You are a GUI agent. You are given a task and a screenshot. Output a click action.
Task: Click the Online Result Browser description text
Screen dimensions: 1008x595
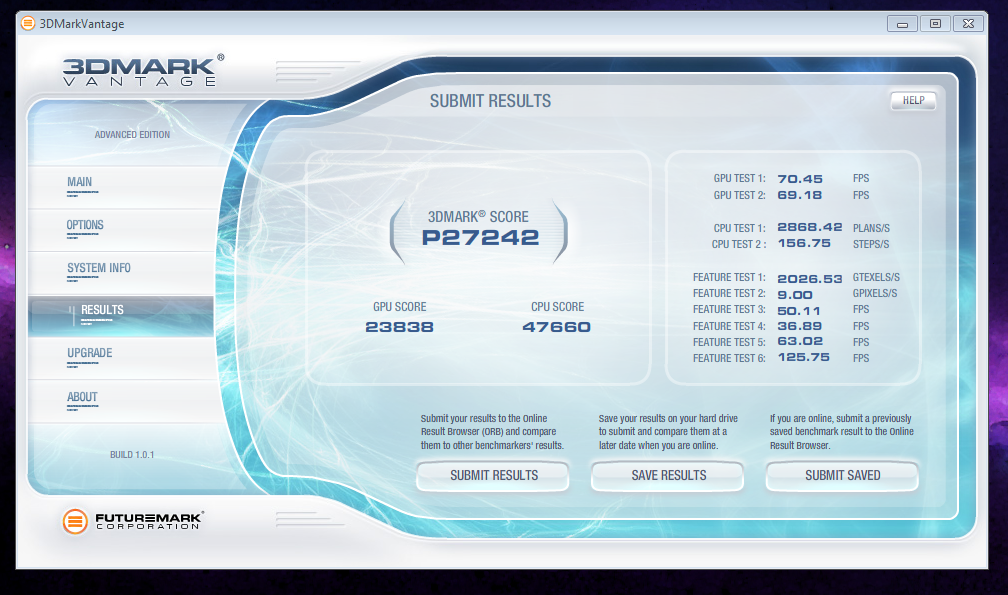click(x=492, y=432)
